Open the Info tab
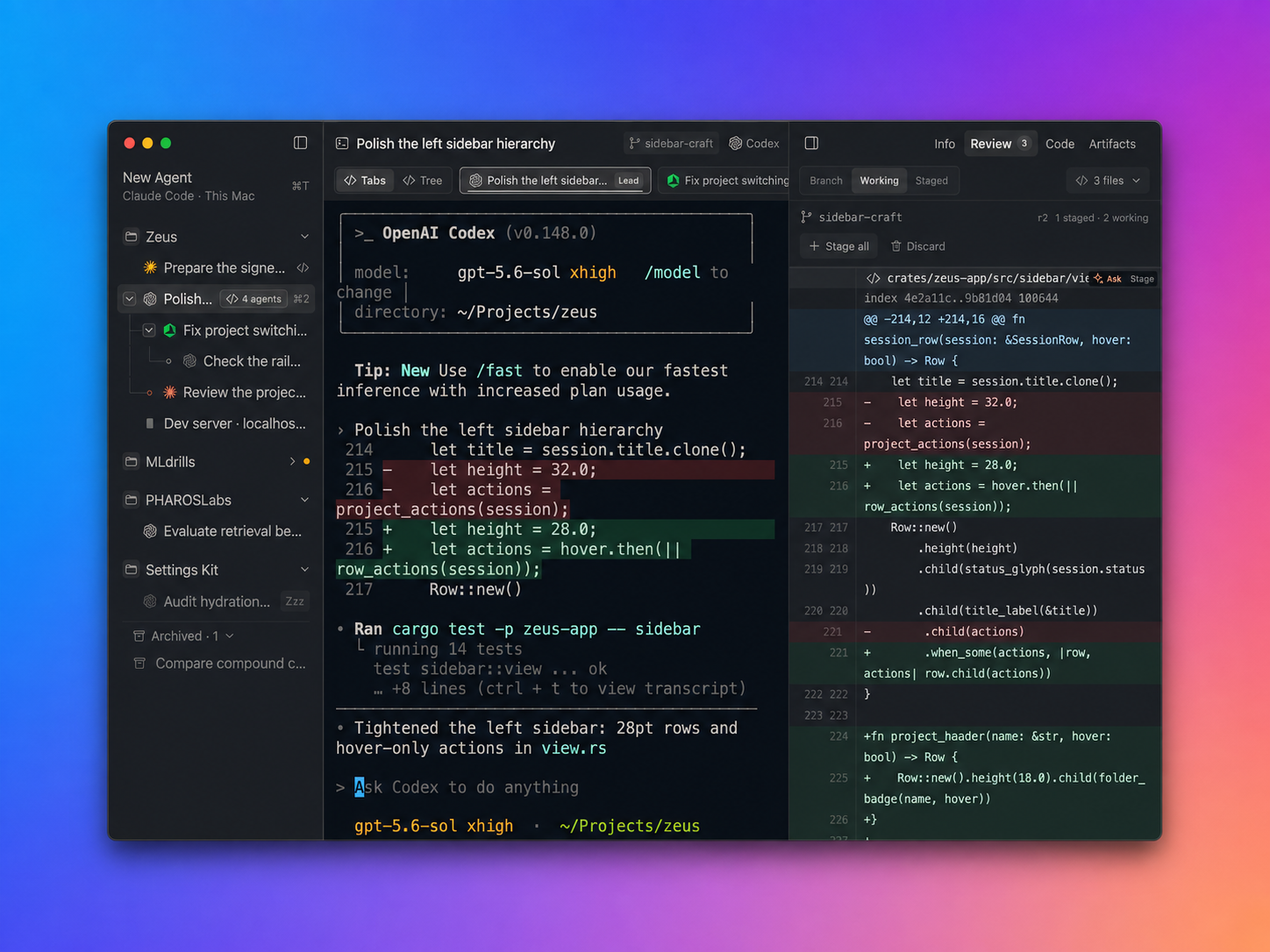 (945, 144)
